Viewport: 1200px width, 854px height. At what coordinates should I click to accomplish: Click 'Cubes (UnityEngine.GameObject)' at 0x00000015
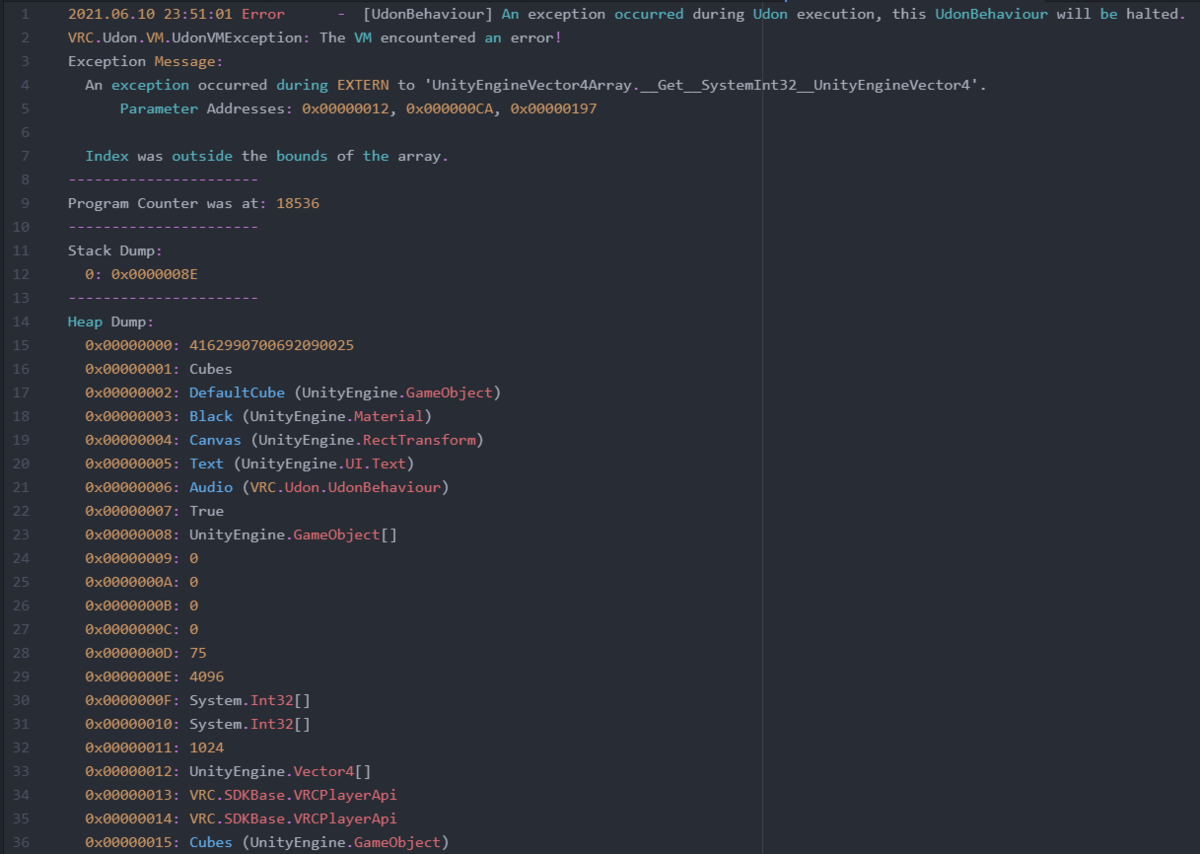point(319,843)
